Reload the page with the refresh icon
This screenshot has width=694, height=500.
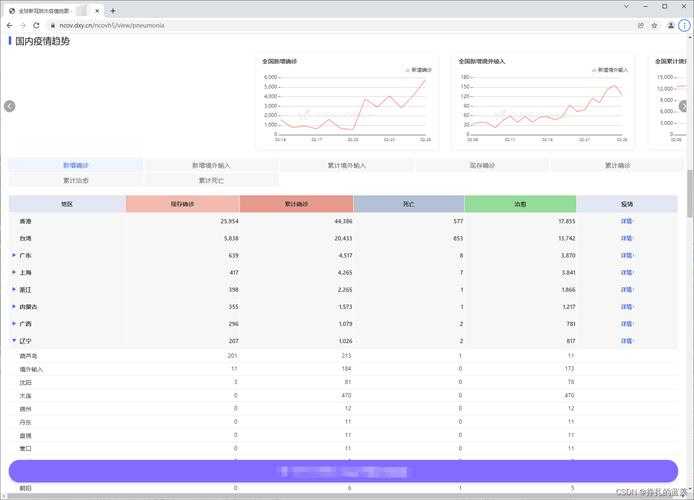pos(37,25)
